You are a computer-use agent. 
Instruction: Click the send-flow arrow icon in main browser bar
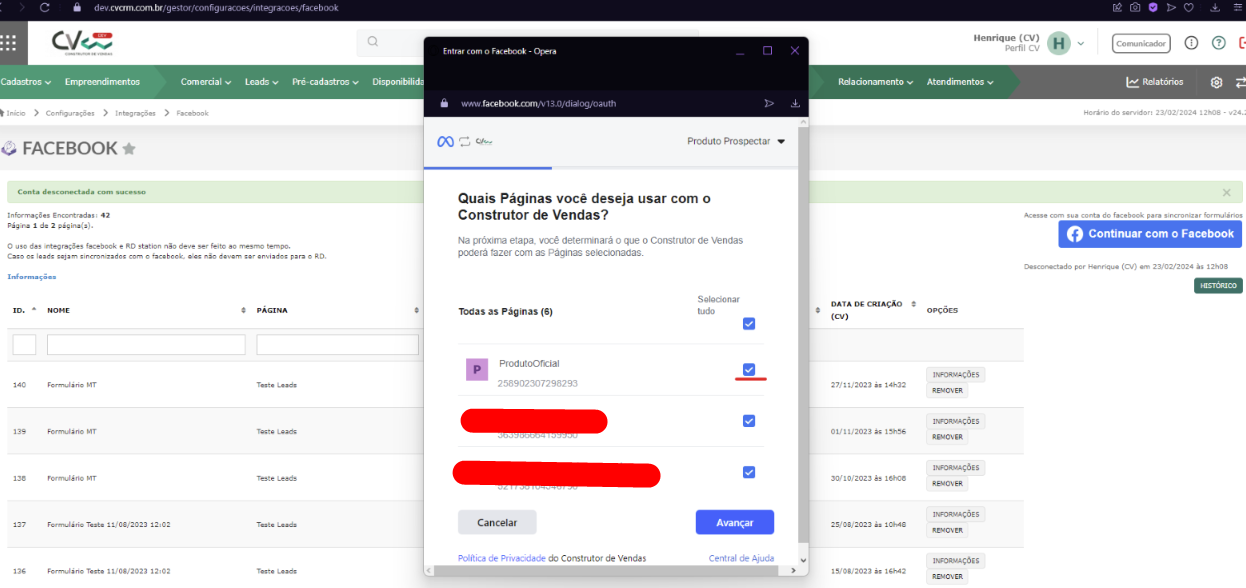[x=1171, y=7]
